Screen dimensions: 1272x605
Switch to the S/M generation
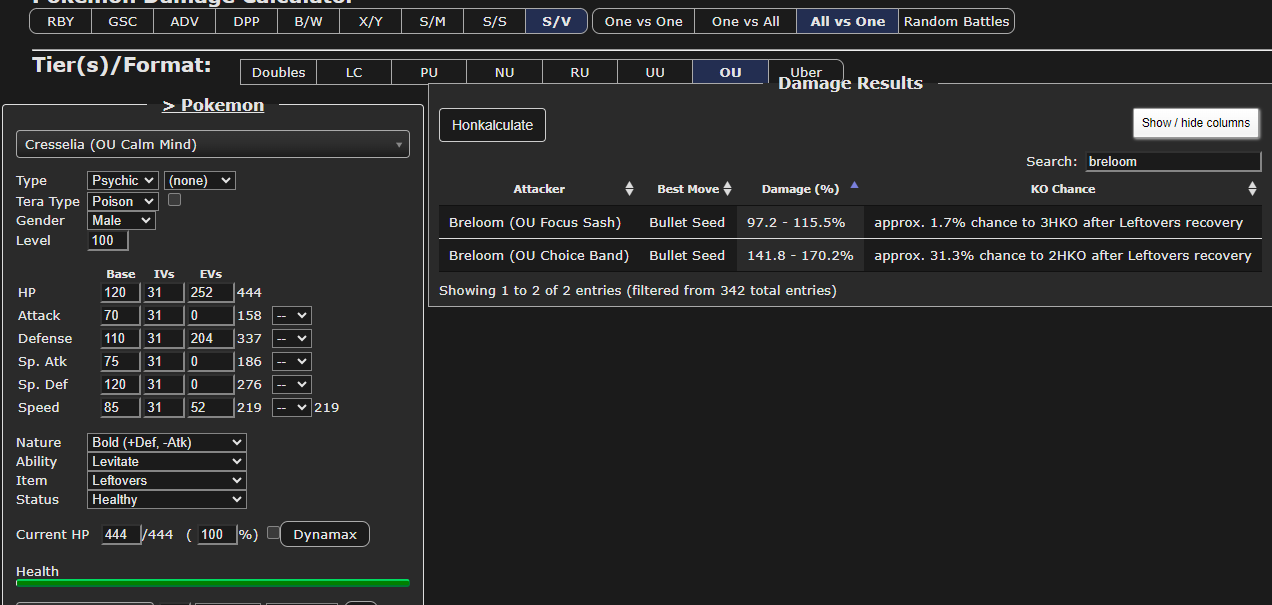point(432,21)
